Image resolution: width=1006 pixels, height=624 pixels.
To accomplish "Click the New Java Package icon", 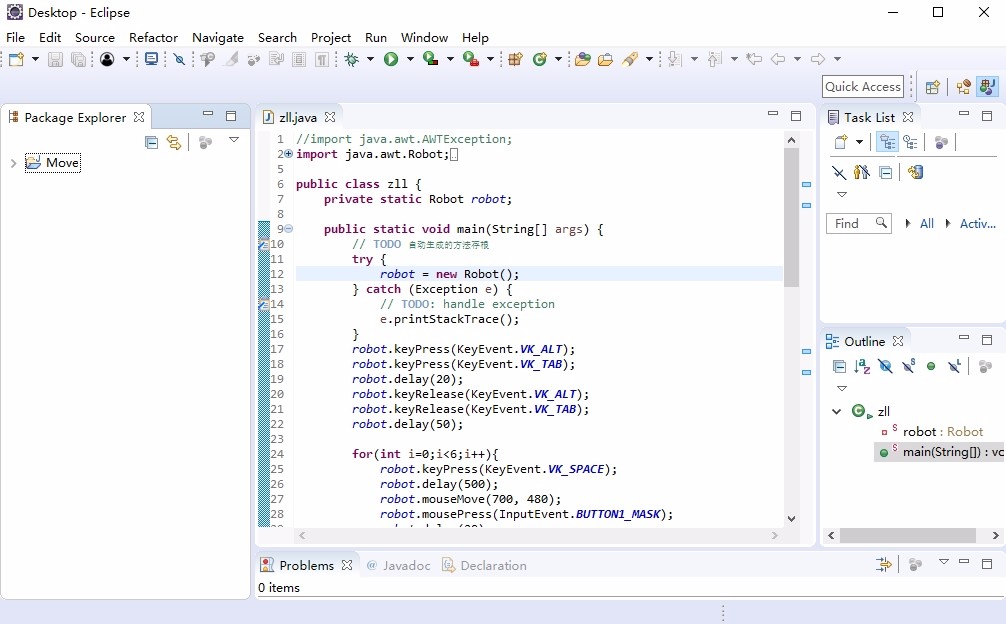I will coord(515,59).
